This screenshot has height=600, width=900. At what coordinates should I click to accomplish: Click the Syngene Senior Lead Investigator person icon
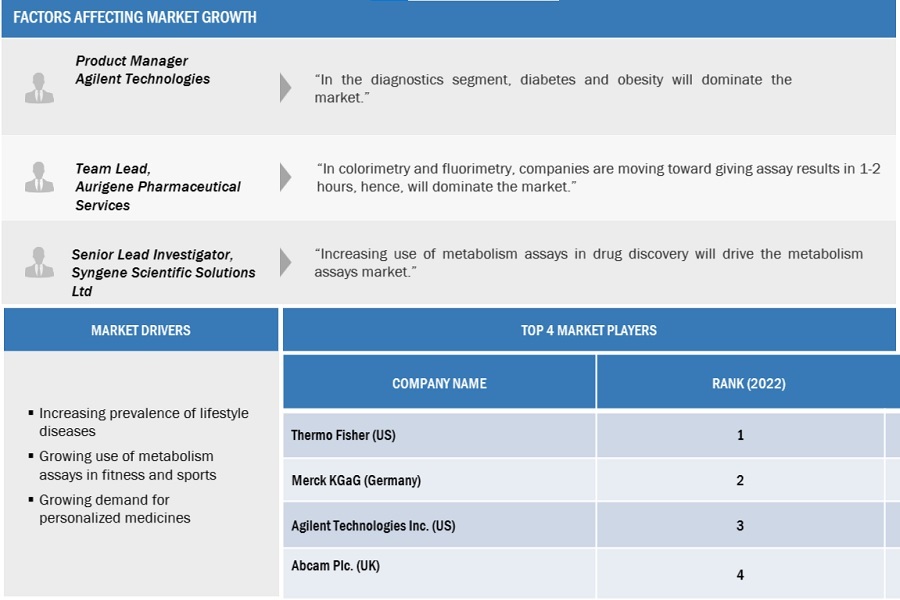coord(39,263)
